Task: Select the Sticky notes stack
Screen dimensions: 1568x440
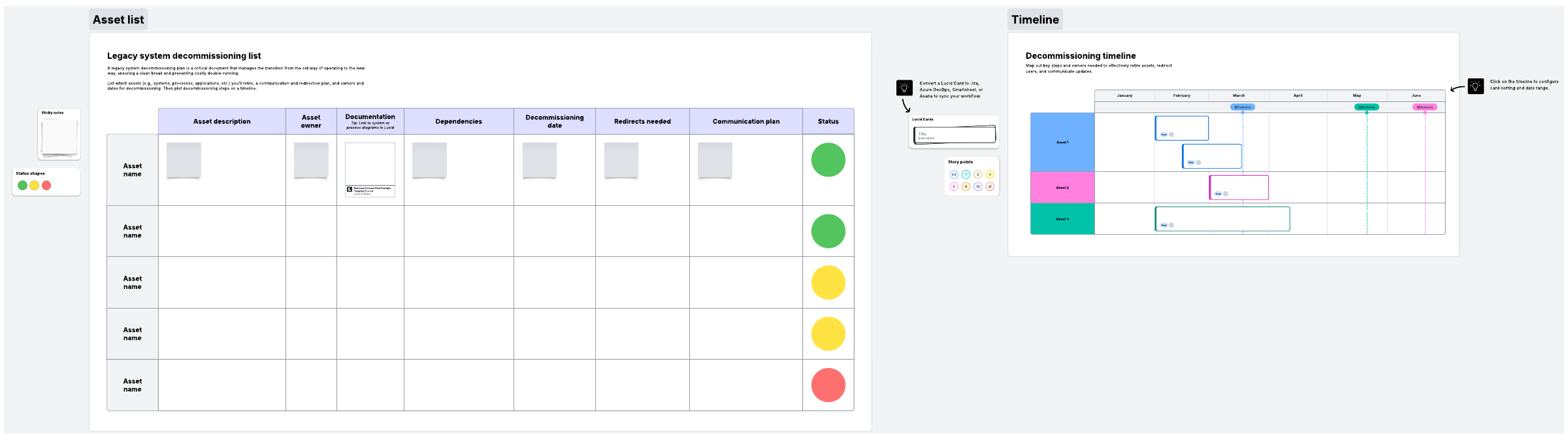Action: [59, 137]
